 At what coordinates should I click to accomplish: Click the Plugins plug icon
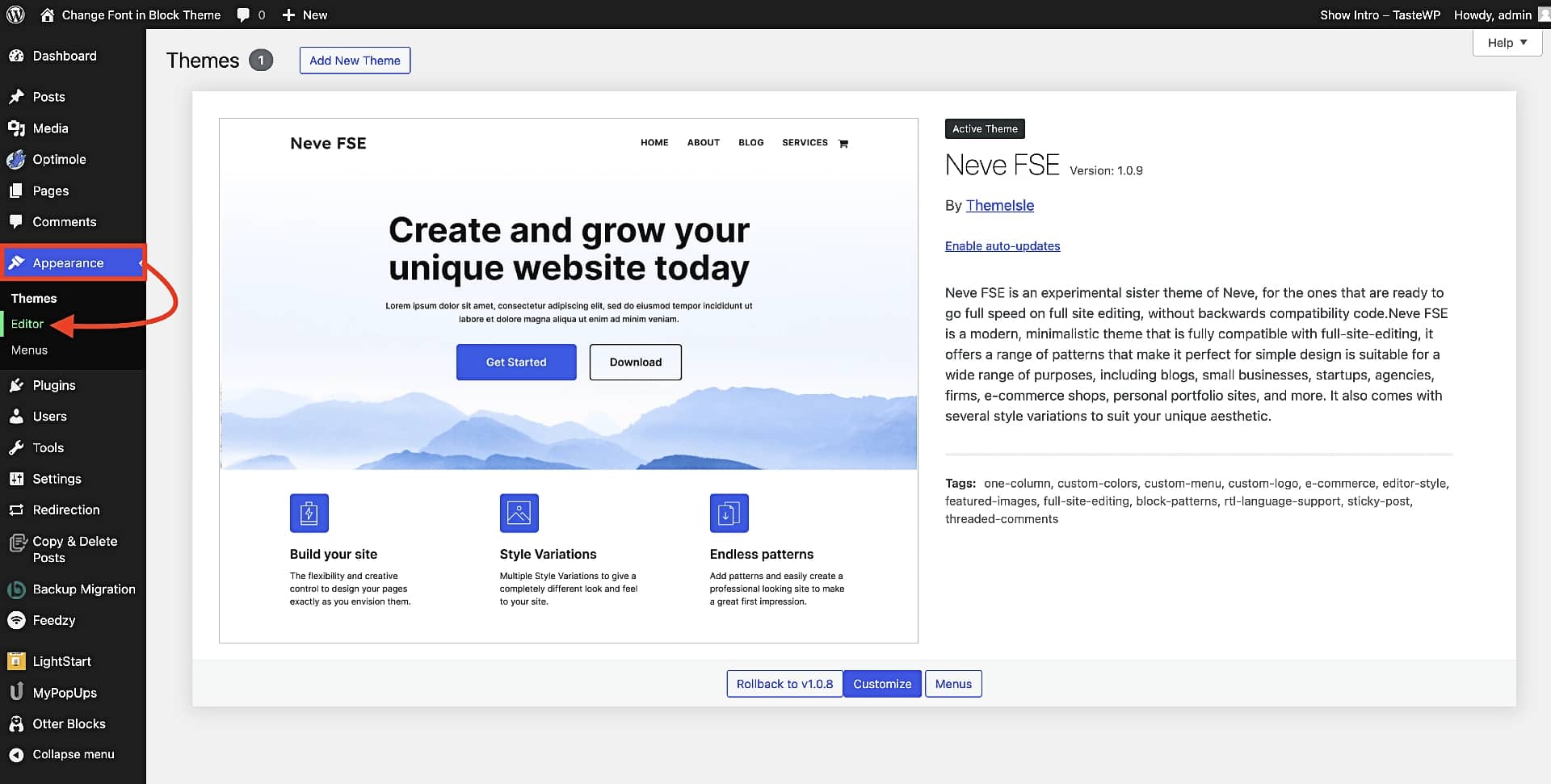[x=16, y=385]
